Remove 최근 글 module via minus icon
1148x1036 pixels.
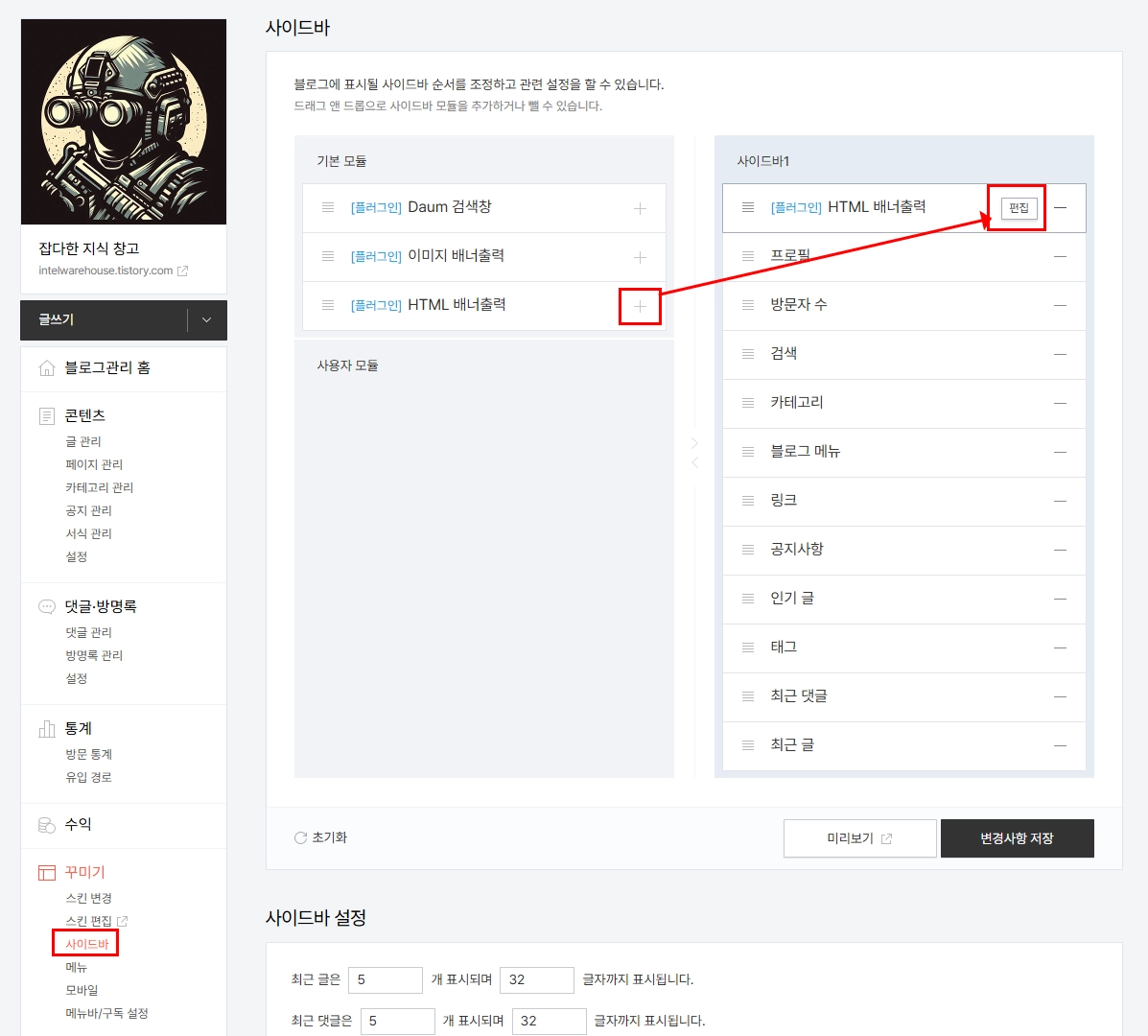1060,744
